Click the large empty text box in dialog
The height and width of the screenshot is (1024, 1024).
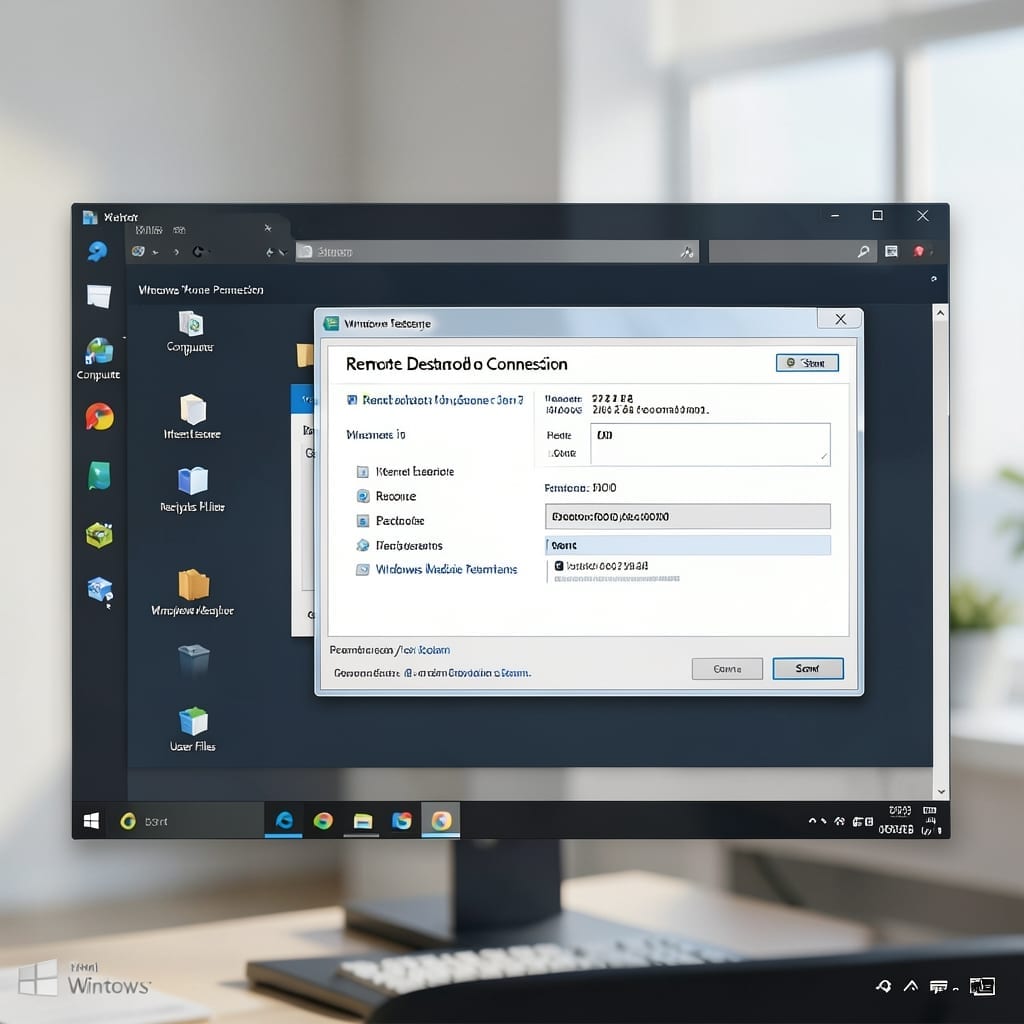[711, 444]
